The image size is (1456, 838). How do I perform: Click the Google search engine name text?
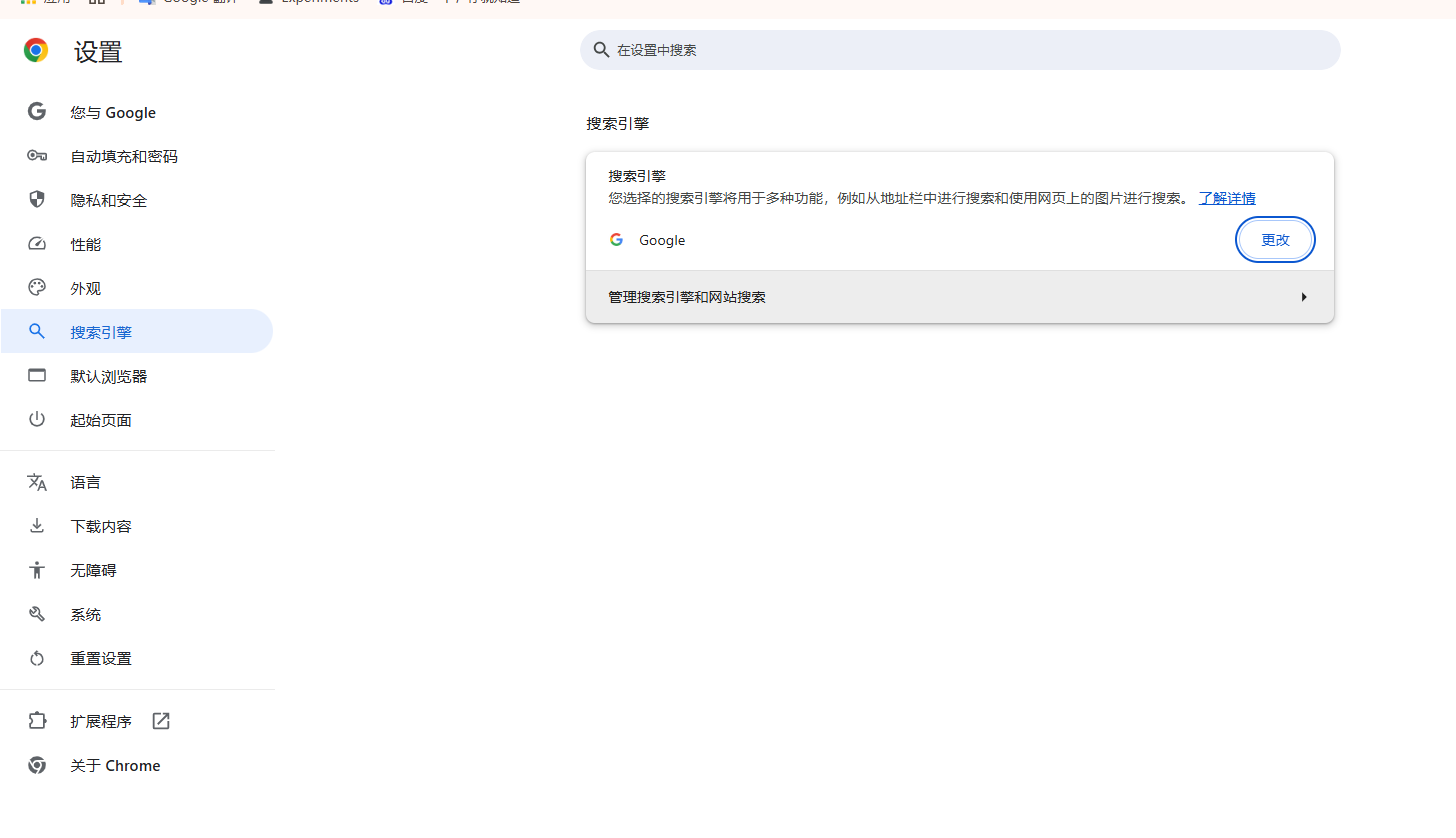(x=662, y=240)
